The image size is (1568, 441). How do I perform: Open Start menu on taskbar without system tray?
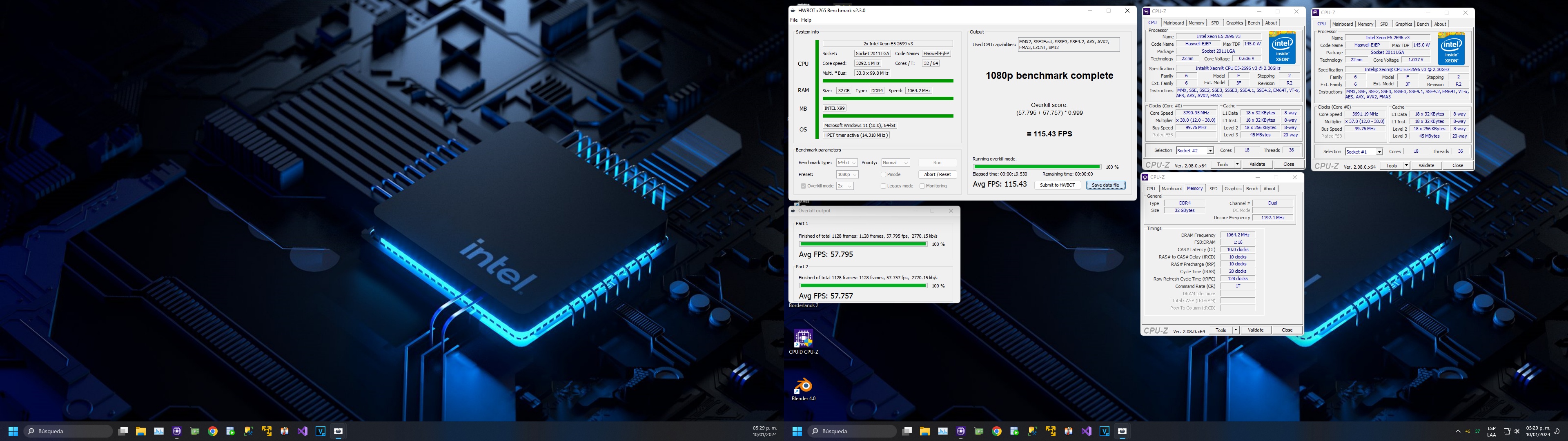[x=13, y=431]
